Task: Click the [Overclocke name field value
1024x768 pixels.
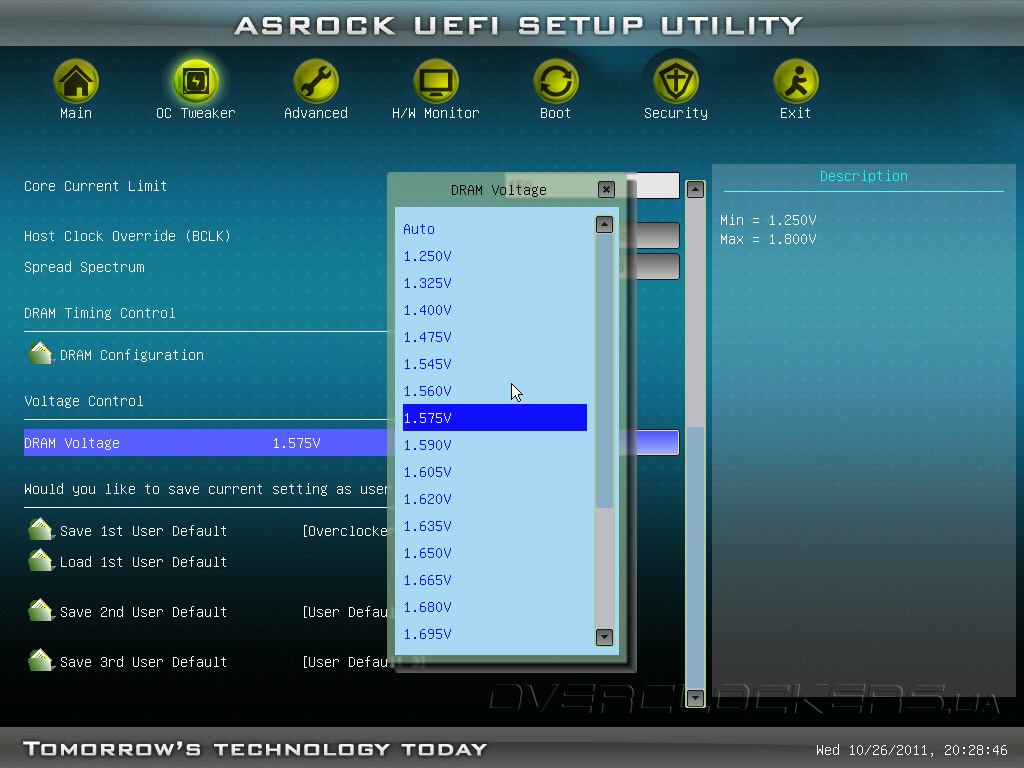Action: (344, 531)
